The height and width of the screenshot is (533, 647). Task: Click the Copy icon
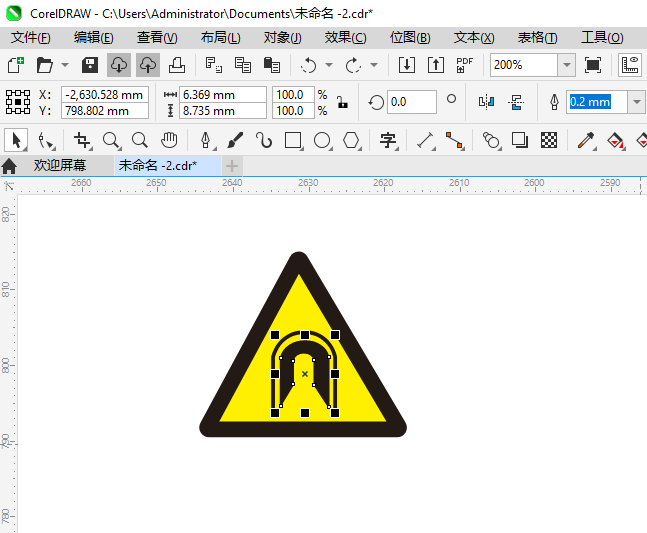243,65
